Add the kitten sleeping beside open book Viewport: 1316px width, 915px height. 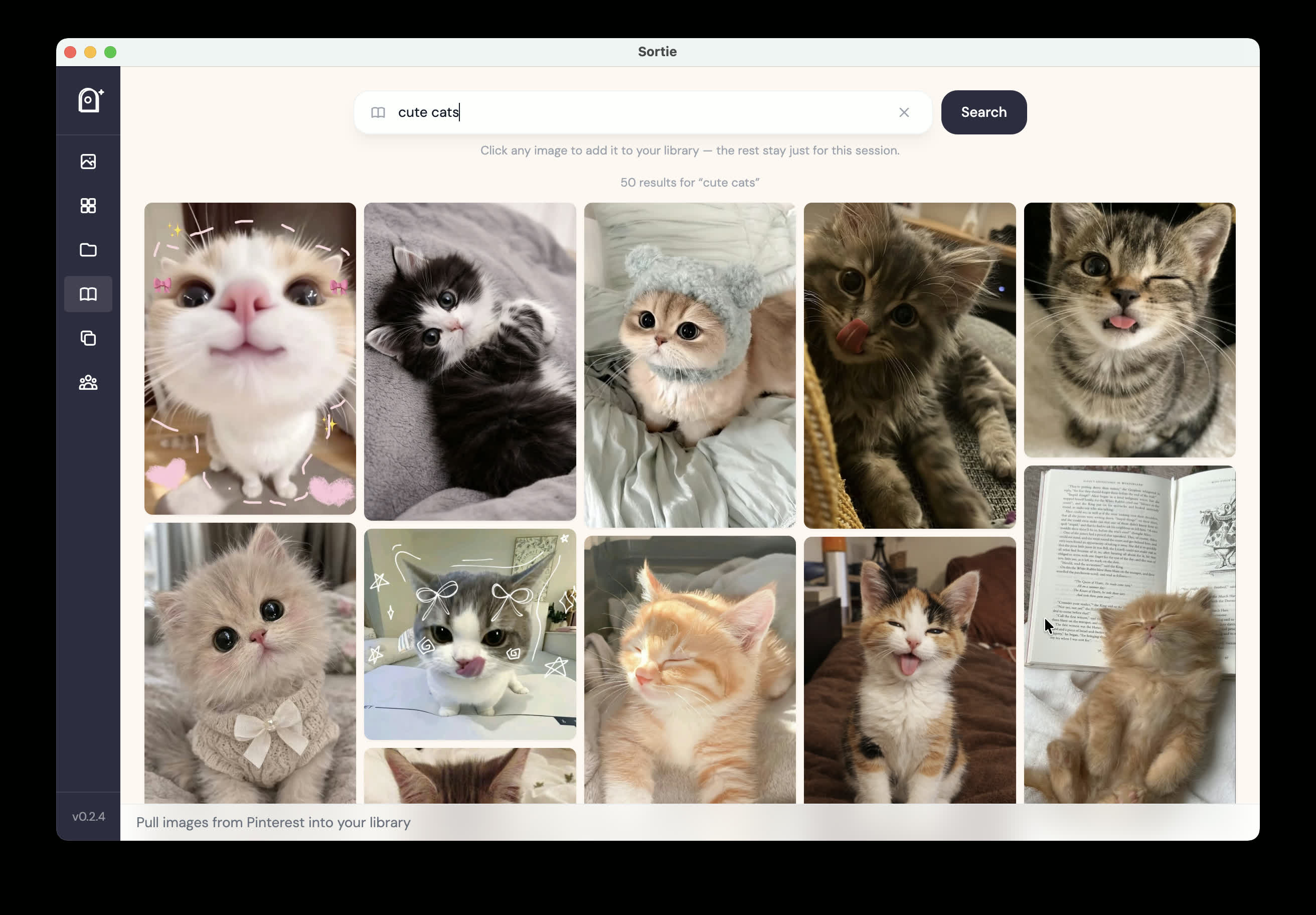click(x=1129, y=634)
